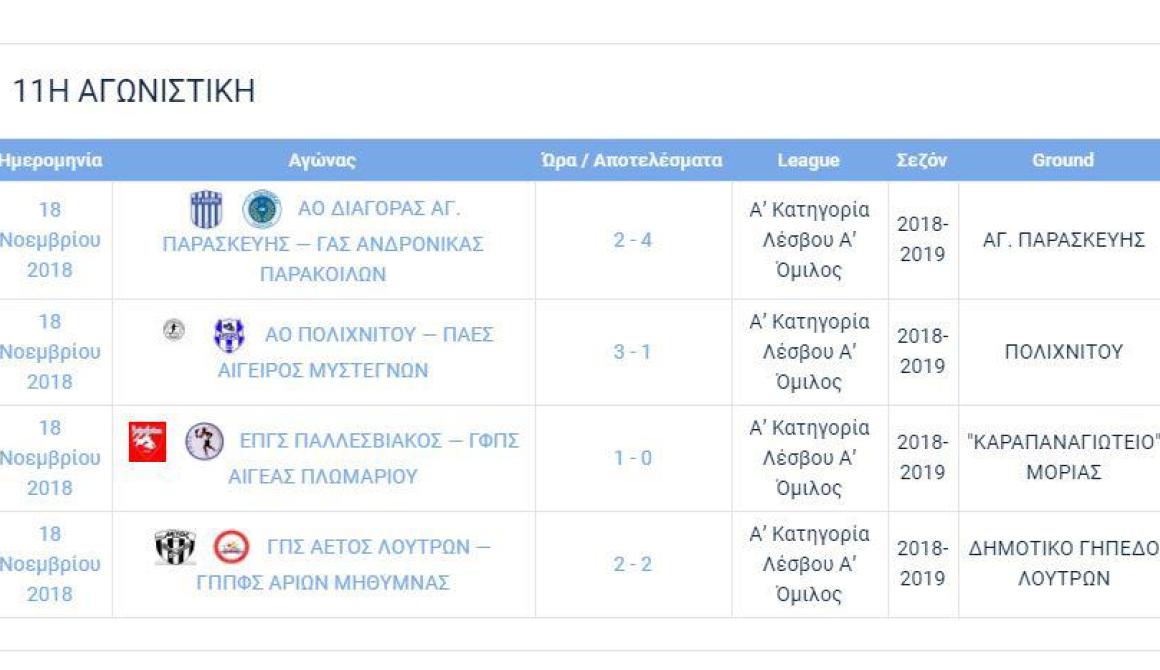The height and width of the screenshot is (670, 1160).
Task: Click the 2 - 4 result link
Action: point(633,240)
